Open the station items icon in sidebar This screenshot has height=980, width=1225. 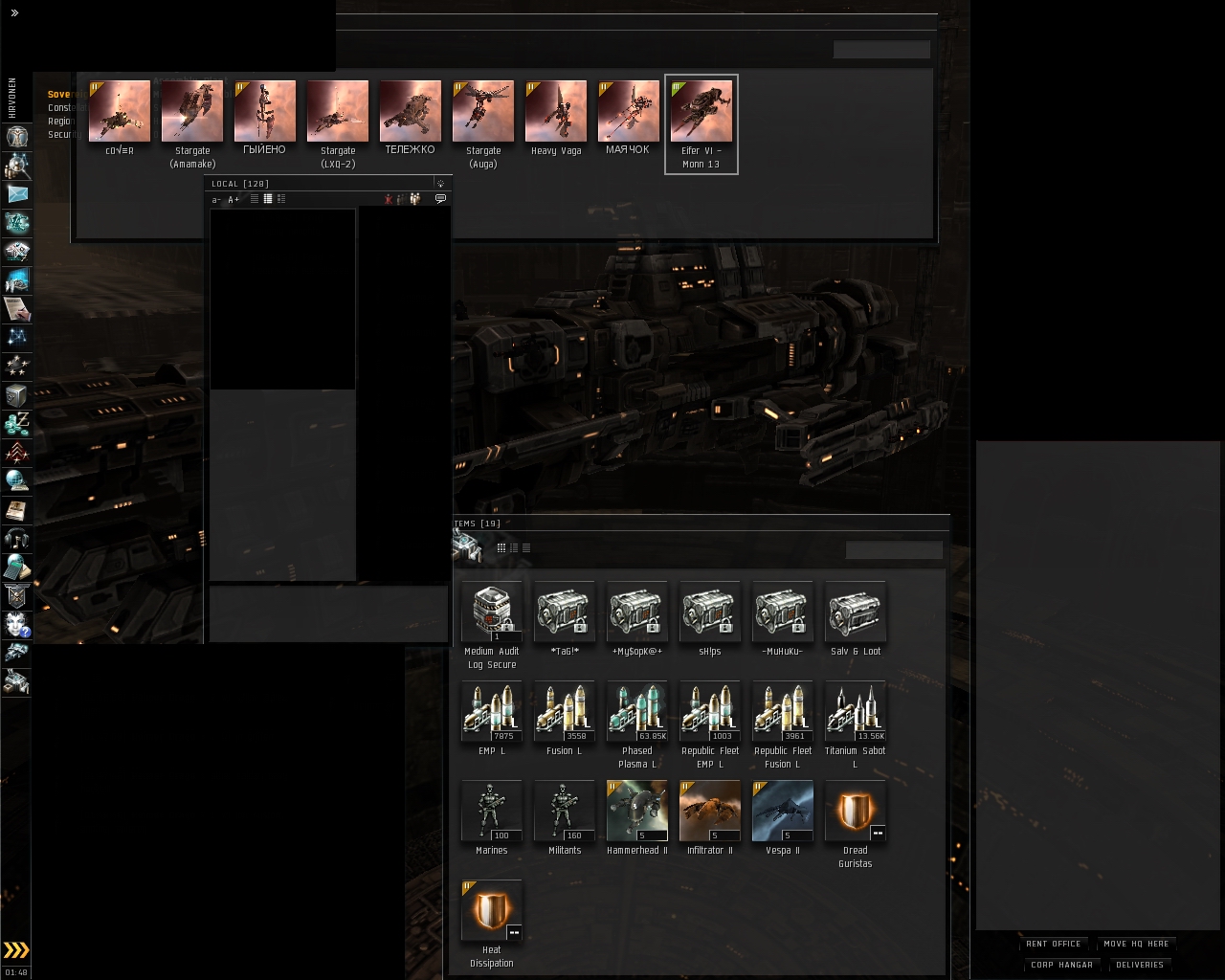pyautogui.click(x=16, y=682)
